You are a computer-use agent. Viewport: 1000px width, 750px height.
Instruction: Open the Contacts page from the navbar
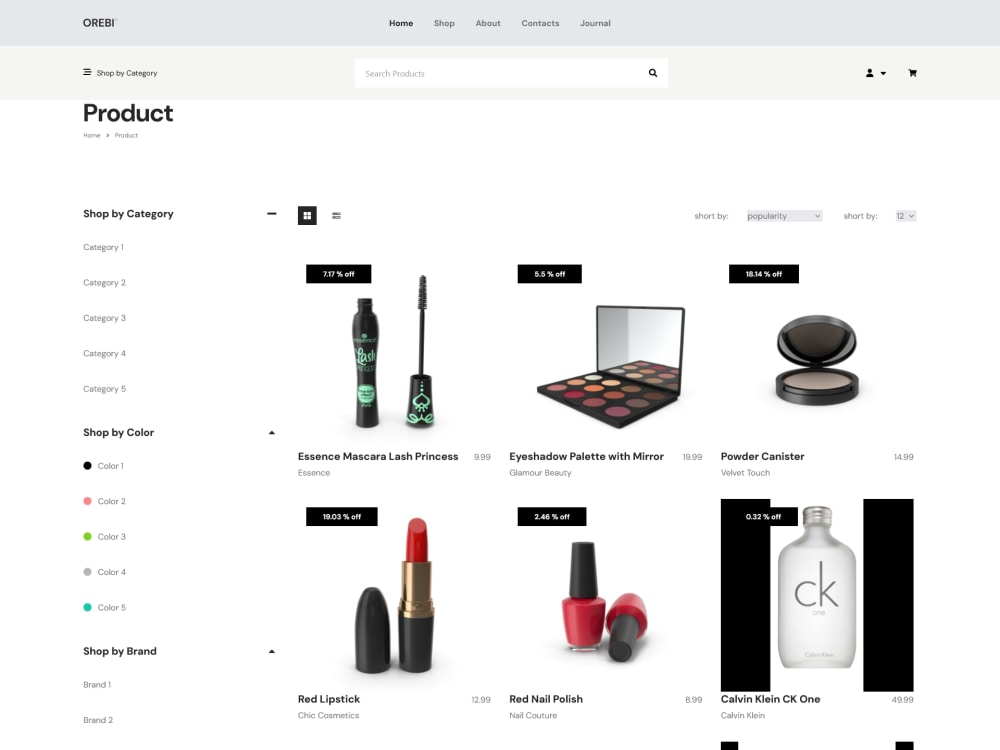click(540, 23)
